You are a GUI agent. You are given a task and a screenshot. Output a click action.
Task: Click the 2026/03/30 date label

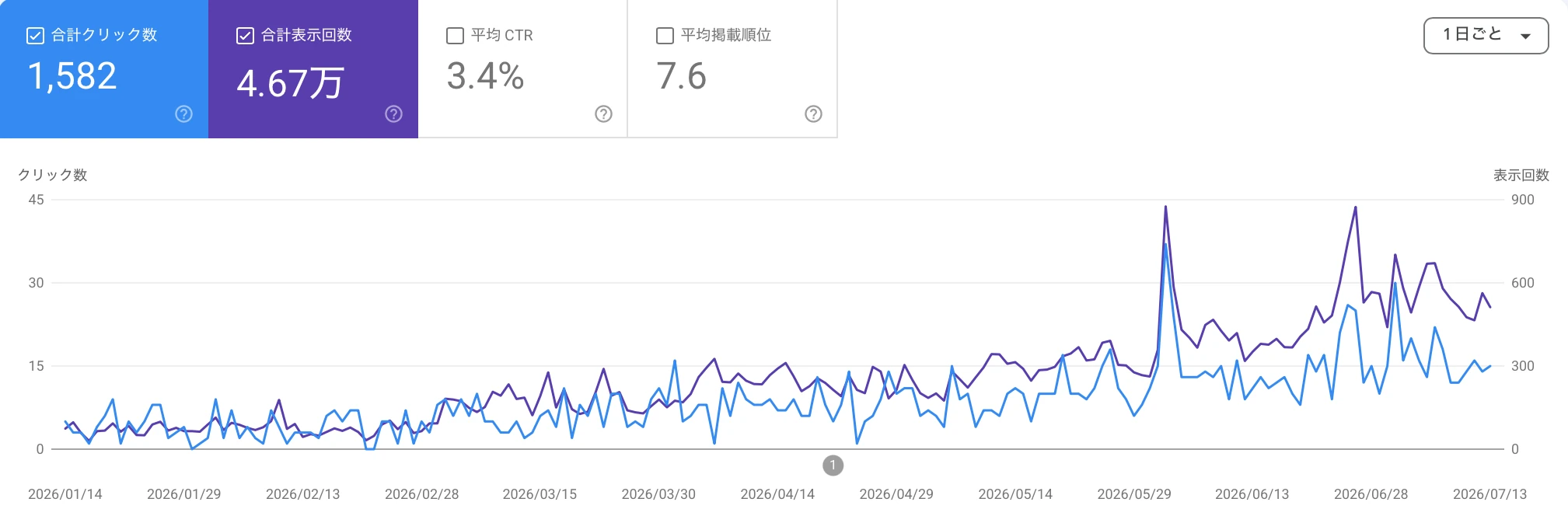[x=658, y=494]
